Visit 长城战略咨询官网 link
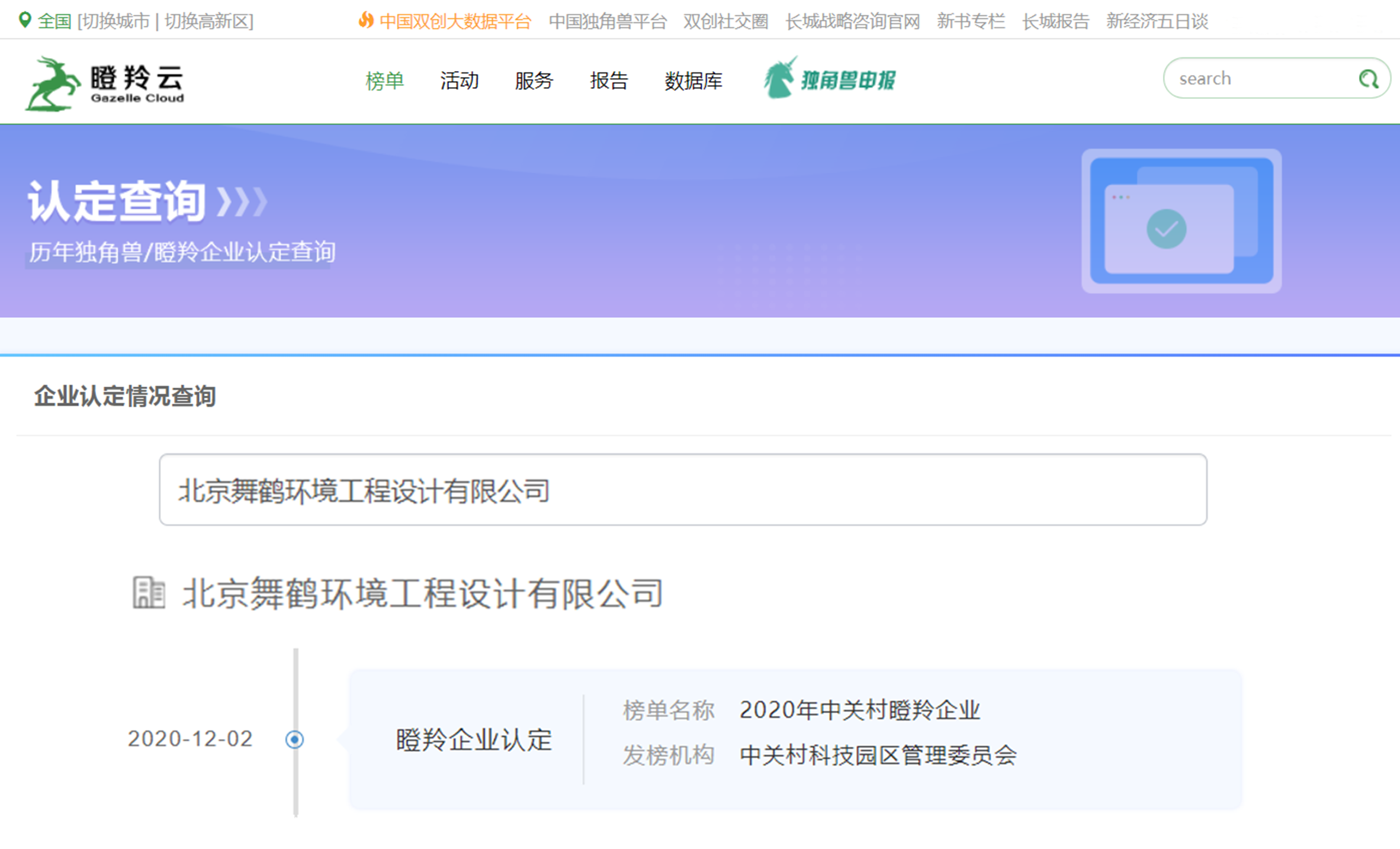1400x849 pixels. [x=852, y=22]
